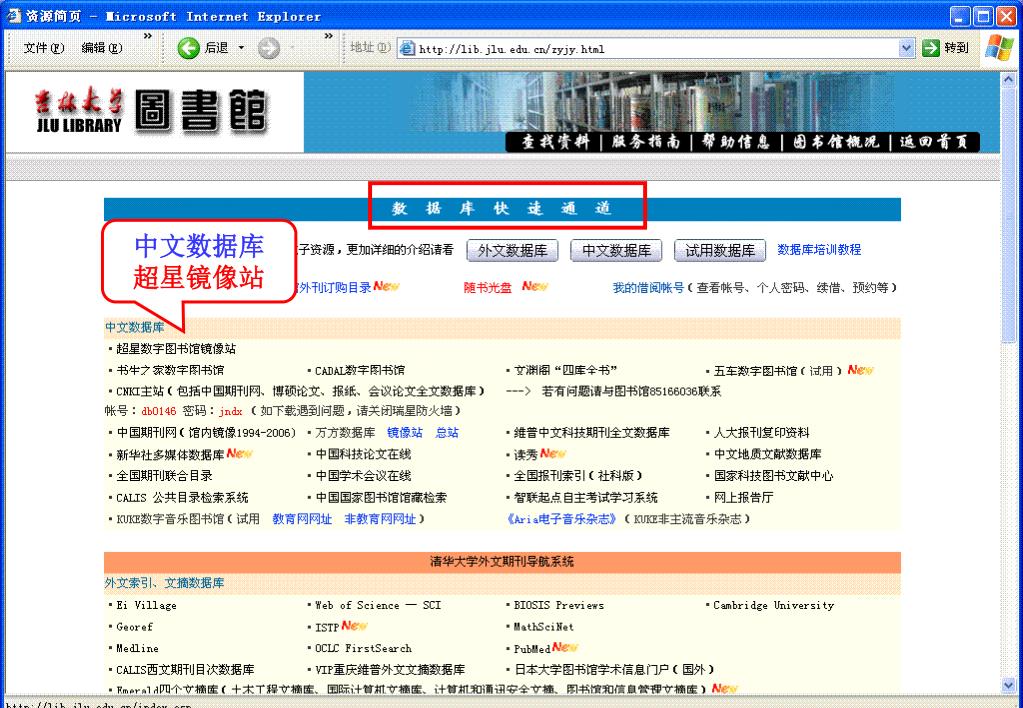Click the page icon in address bar

click(407, 48)
